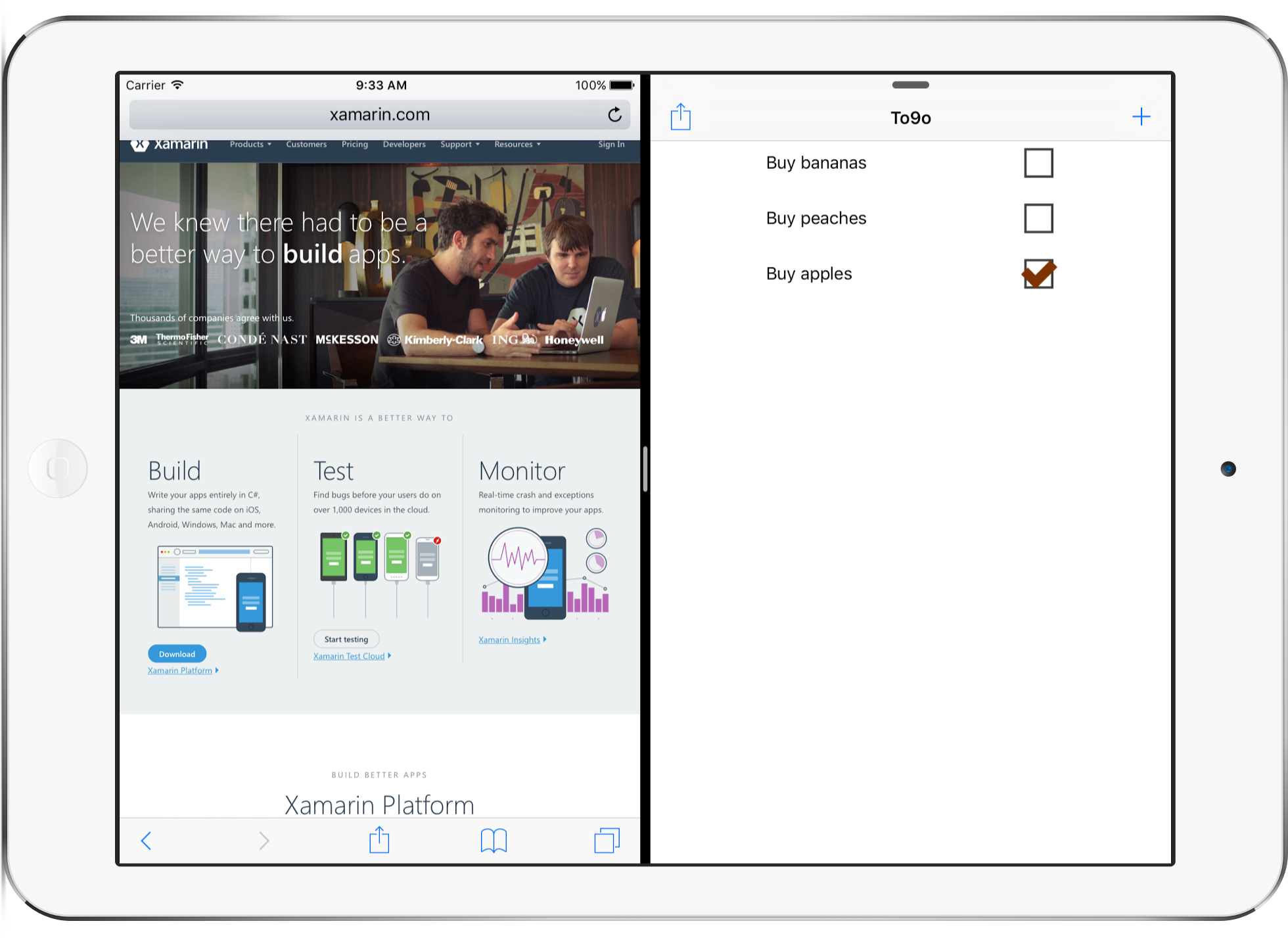Drag the split-view divider handle

pyautogui.click(x=648, y=467)
